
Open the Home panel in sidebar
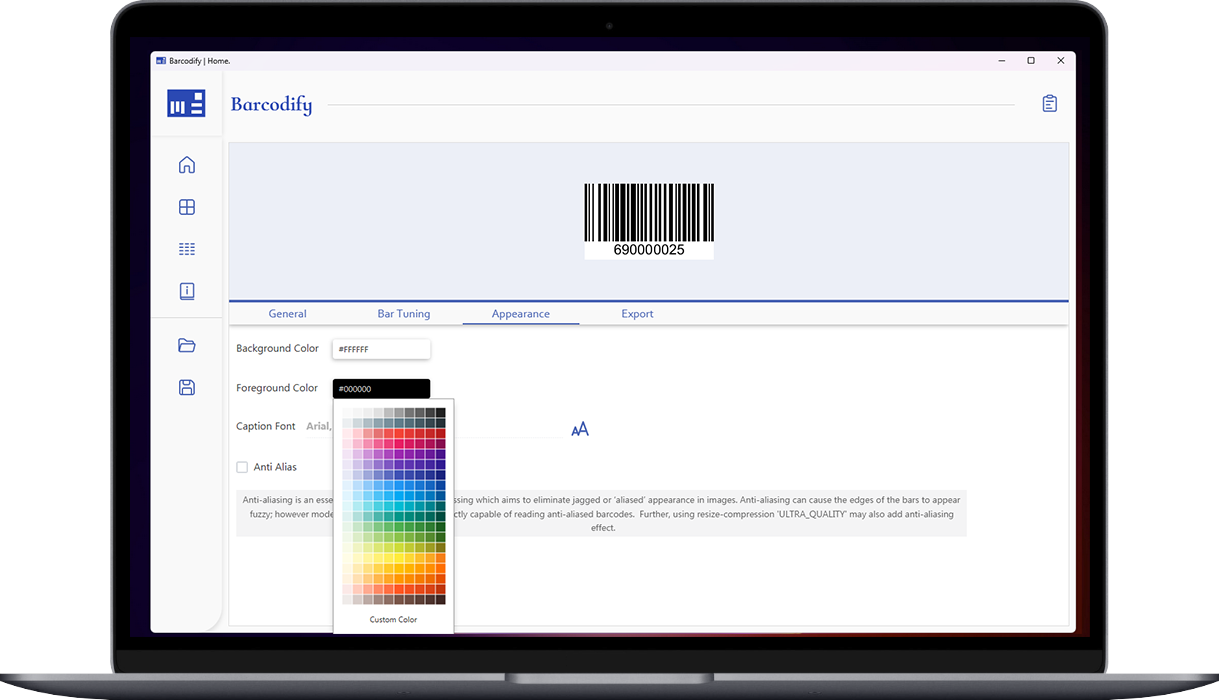[187, 164]
